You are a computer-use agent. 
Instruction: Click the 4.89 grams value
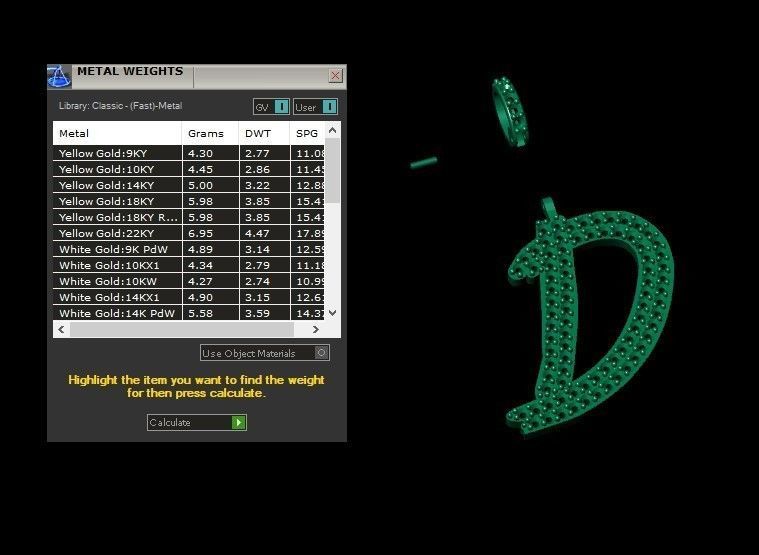[200, 249]
